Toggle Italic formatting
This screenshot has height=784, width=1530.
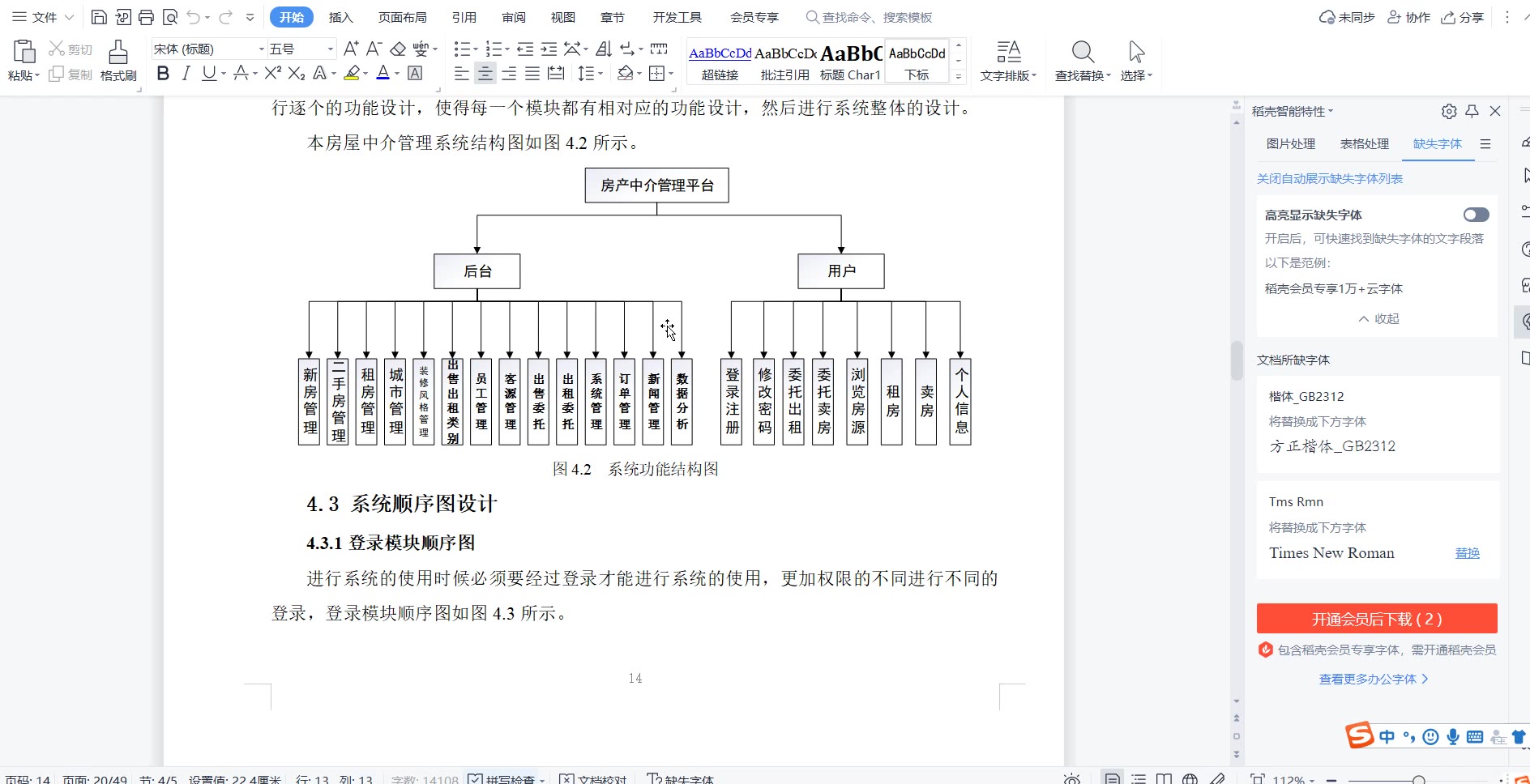pyautogui.click(x=186, y=74)
